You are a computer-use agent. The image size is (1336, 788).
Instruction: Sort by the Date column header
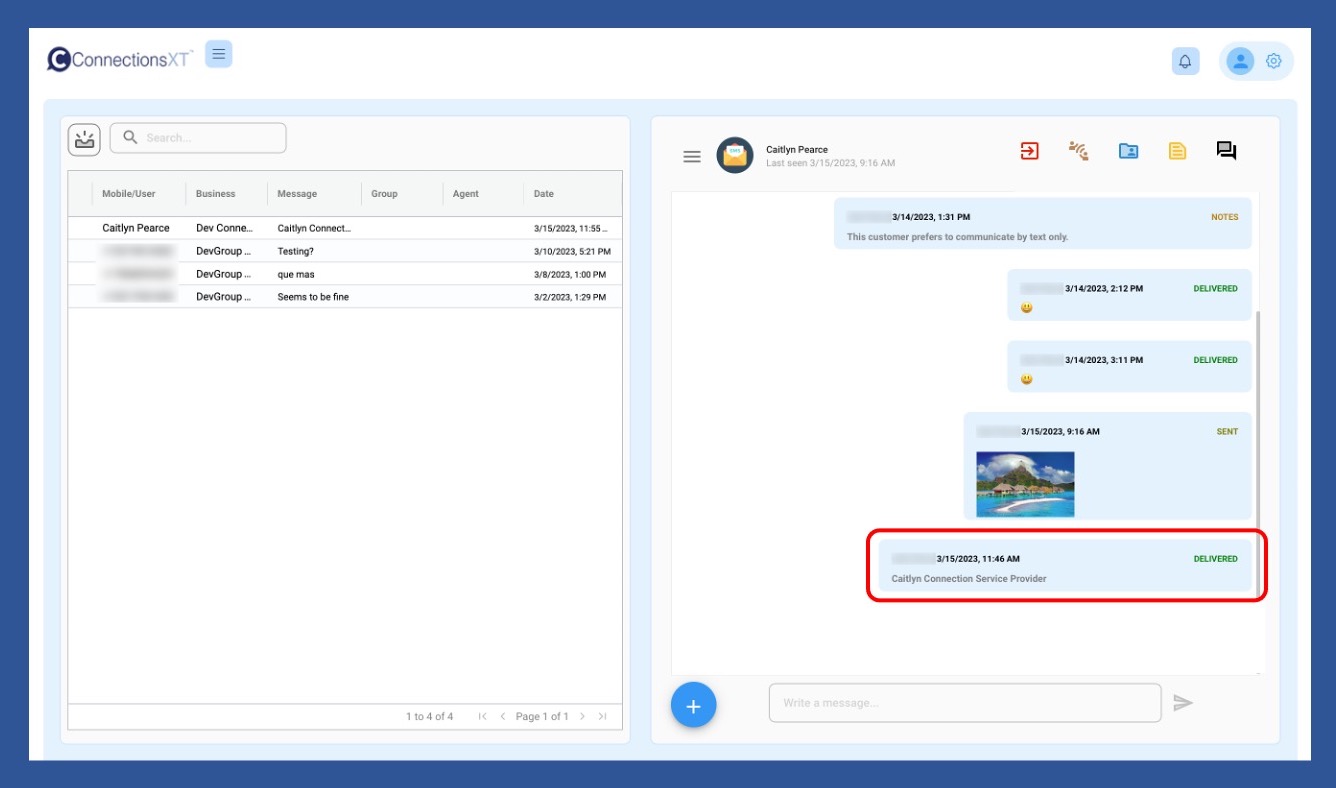[x=544, y=194]
